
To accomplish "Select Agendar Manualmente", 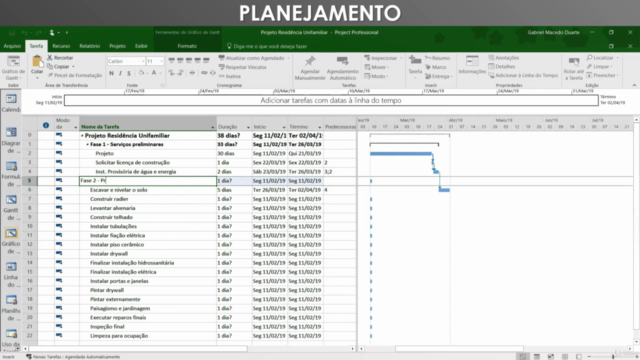I will tap(310, 68).
